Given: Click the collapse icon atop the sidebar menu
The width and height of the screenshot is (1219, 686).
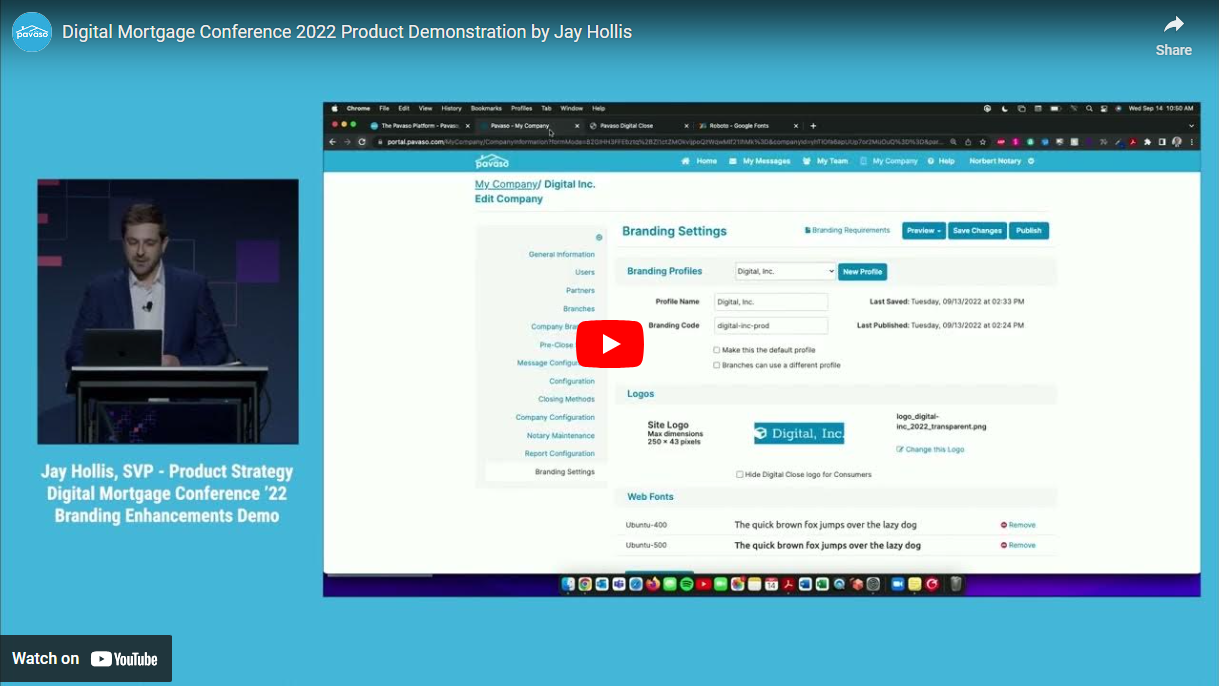Looking at the screenshot, I should [599, 237].
